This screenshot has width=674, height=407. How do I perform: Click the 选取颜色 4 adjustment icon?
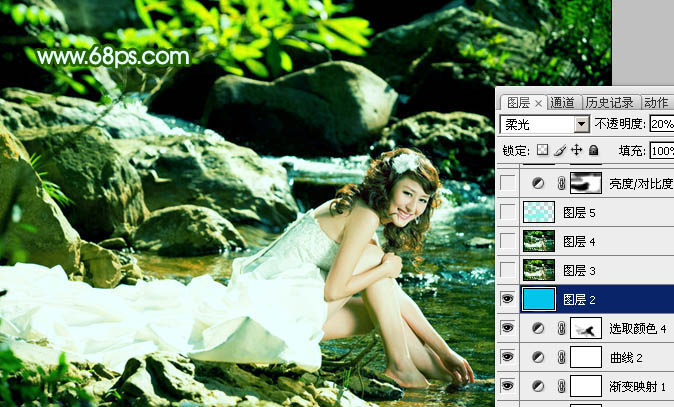(x=539, y=328)
